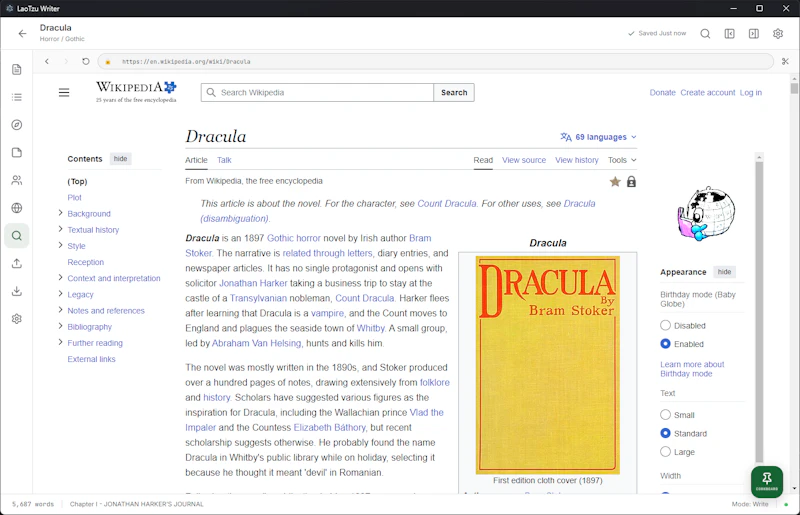Jump to External links in contents
Viewport: 800px width, 515px height.
coord(91,359)
